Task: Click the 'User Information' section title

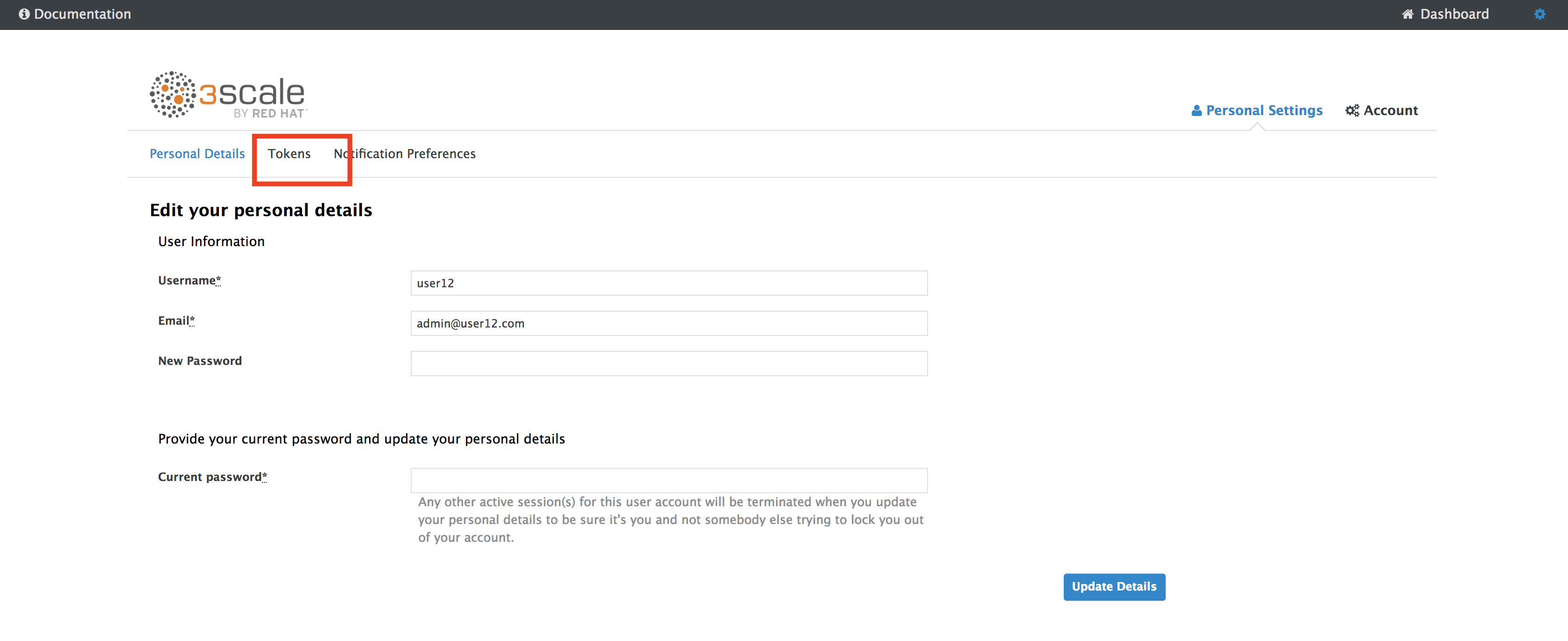Action: [x=211, y=242]
